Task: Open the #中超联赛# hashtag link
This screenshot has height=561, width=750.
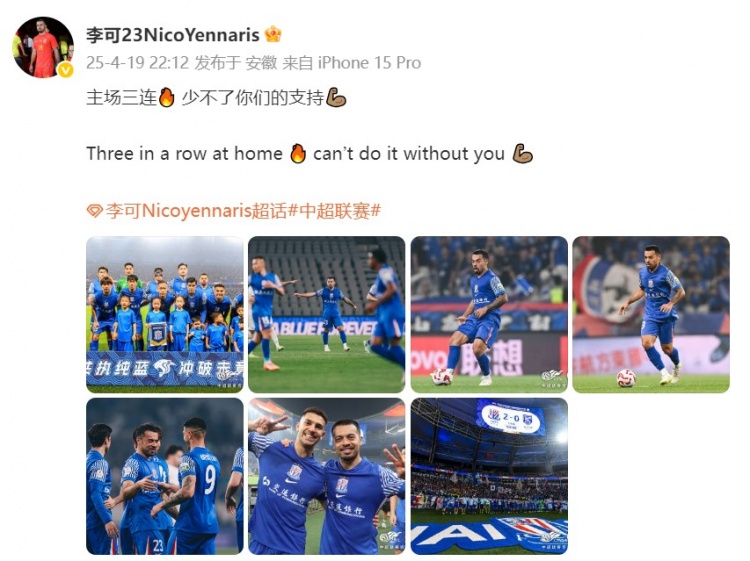Action: click(334, 210)
